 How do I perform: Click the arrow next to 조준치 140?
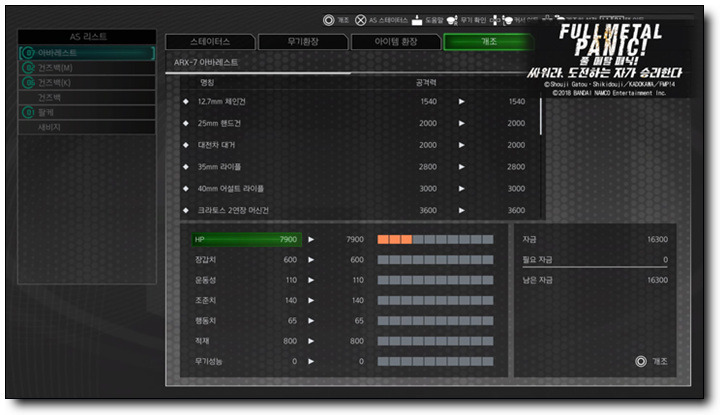(x=311, y=300)
